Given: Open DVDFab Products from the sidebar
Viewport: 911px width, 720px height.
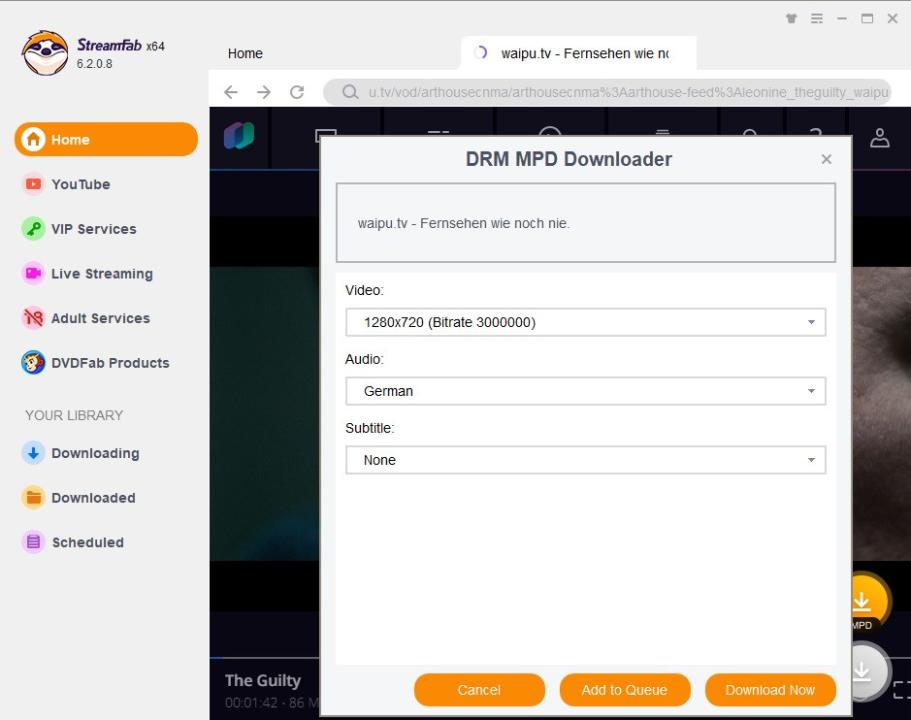Looking at the screenshot, I should (34, 363).
